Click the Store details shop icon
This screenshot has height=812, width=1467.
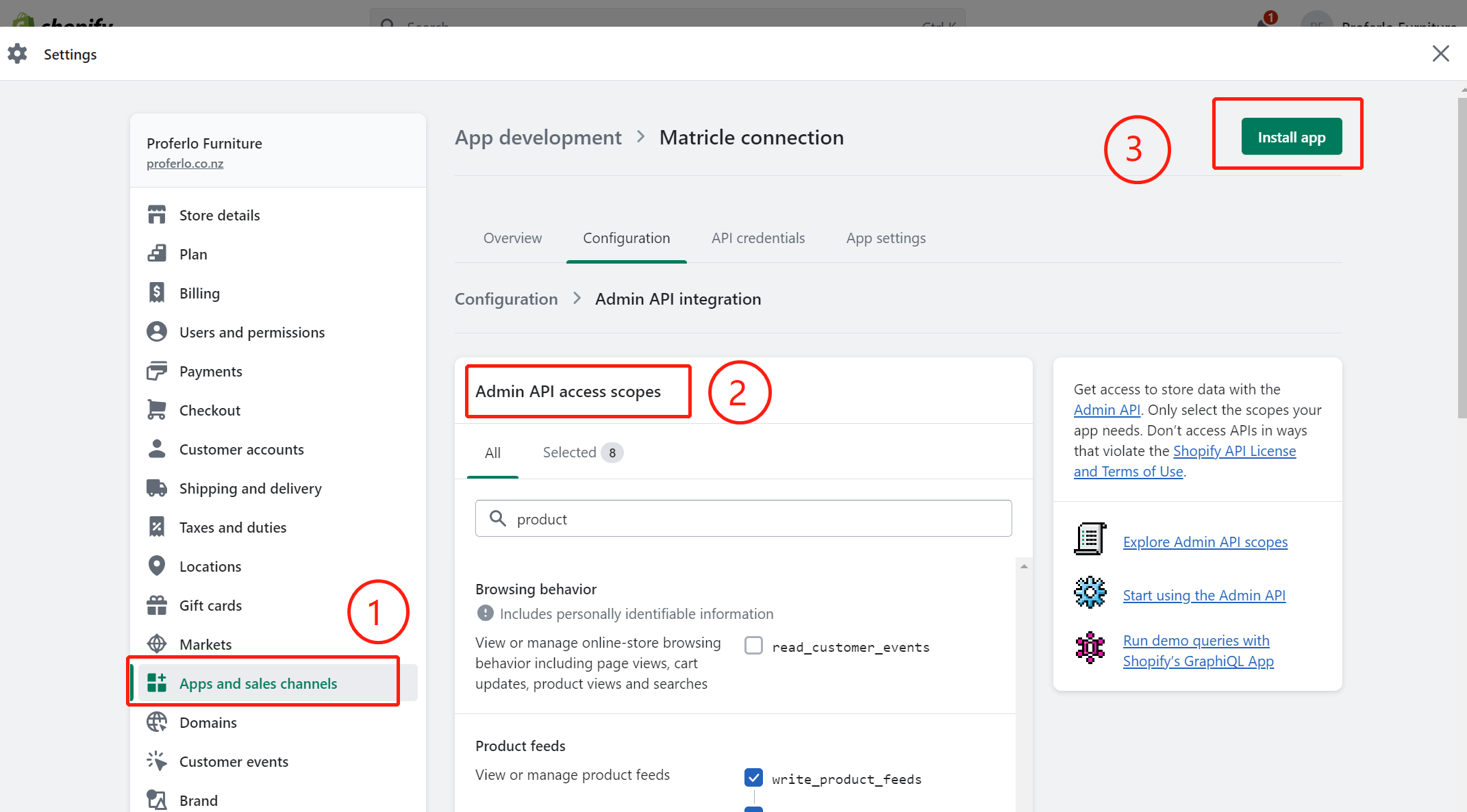click(157, 215)
